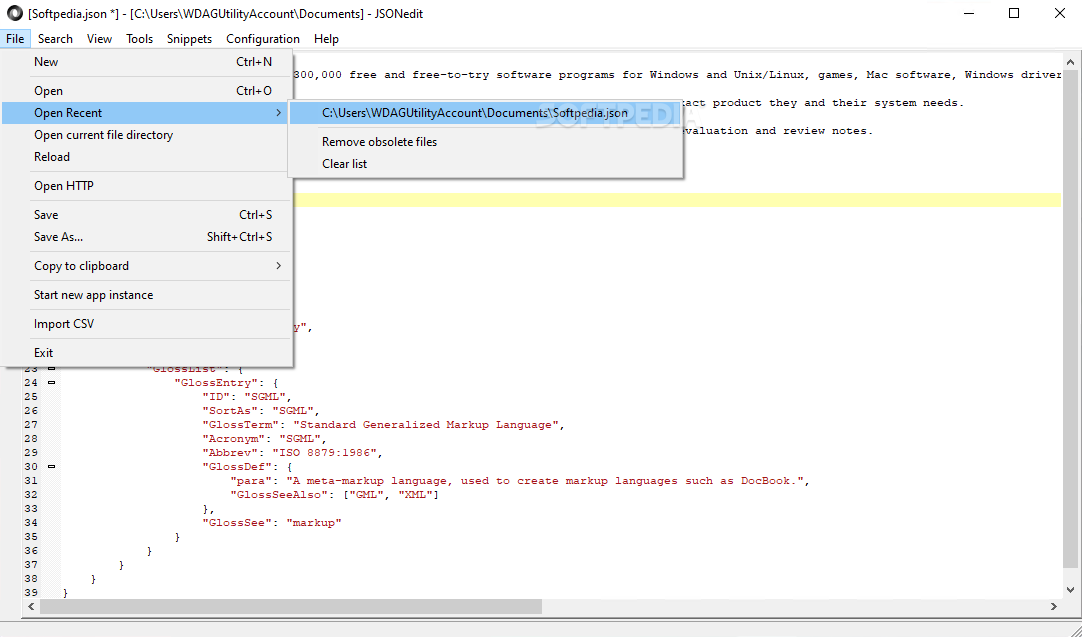This screenshot has height=637, width=1082.
Task: Click the vertical scrollbar up arrow
Action: (1071, 62)
